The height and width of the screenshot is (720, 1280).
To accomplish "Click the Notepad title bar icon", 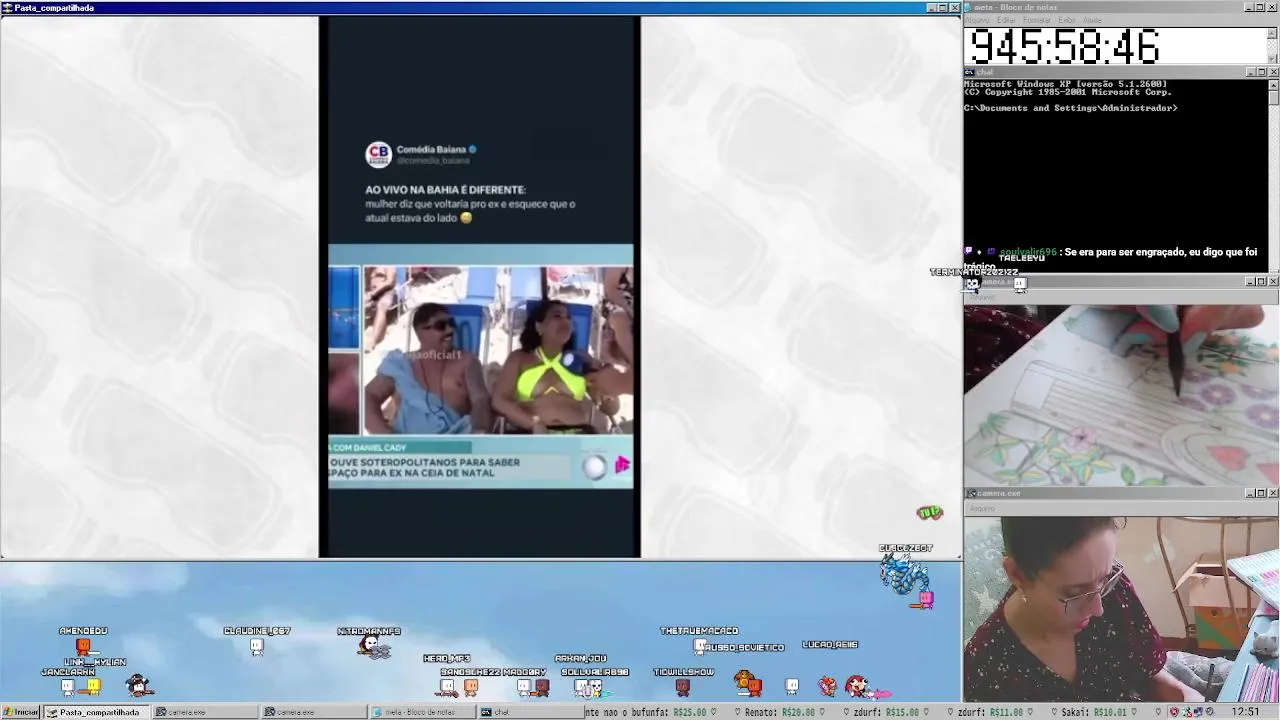I will click(x=969, y=7).
